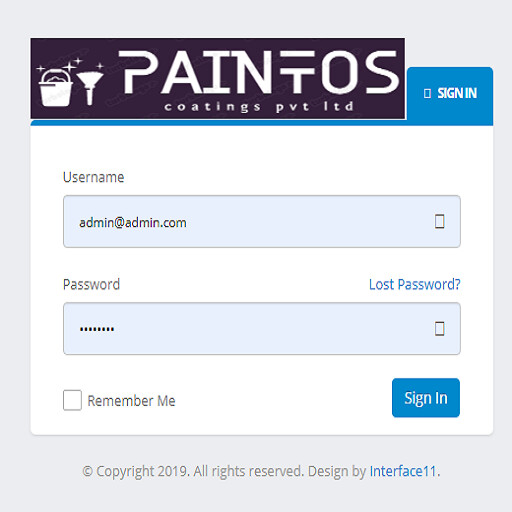This screenshot has width=512, height=512.
Task: Focus the Password input field
Action: tap(262, 329)
